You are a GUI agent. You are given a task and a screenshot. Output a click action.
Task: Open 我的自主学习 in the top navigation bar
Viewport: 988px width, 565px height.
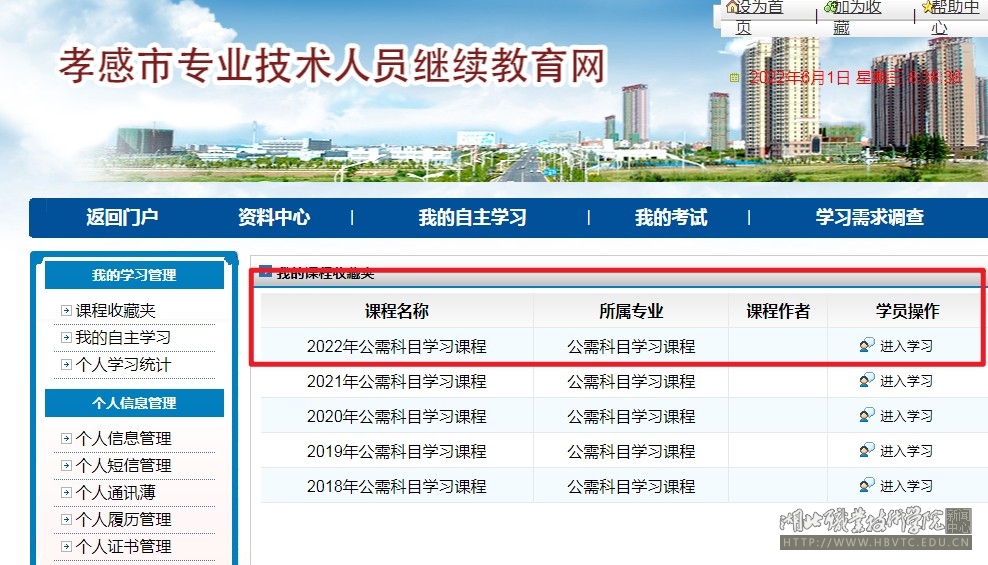(472, 217)
